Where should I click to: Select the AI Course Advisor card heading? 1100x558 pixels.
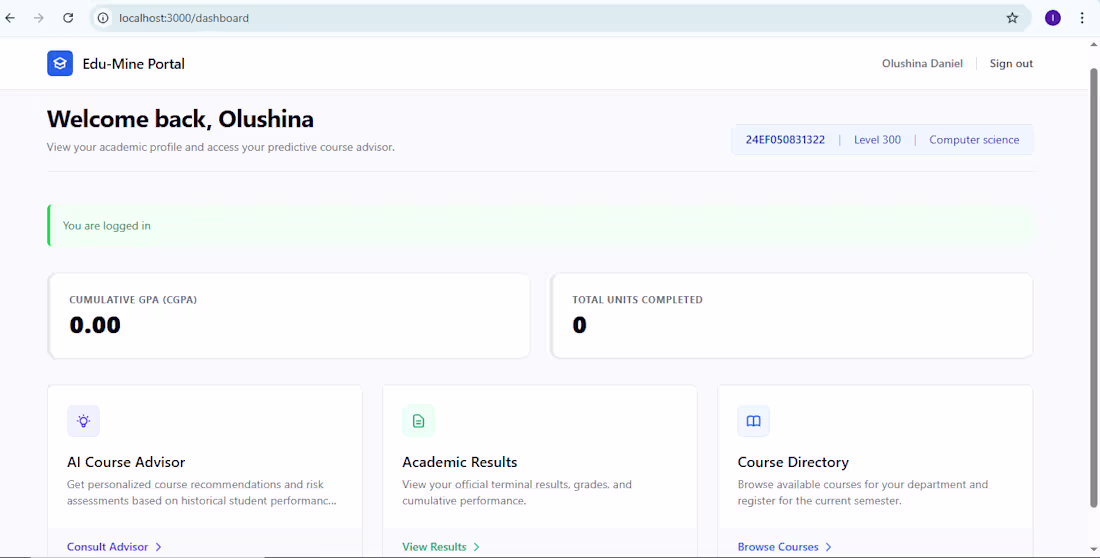click(126, 463)
